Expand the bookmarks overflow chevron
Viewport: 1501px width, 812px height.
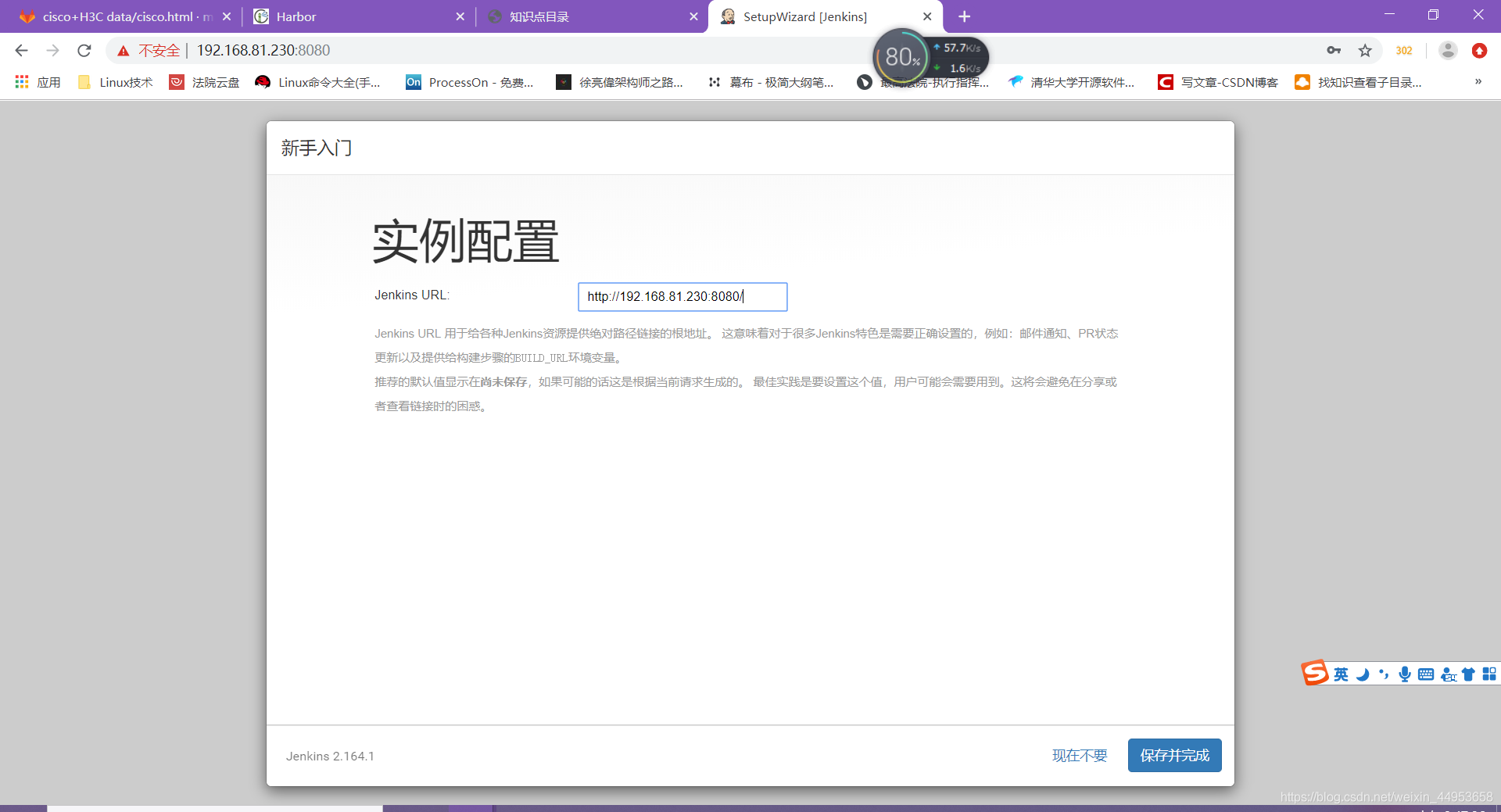coord(1478,81)
